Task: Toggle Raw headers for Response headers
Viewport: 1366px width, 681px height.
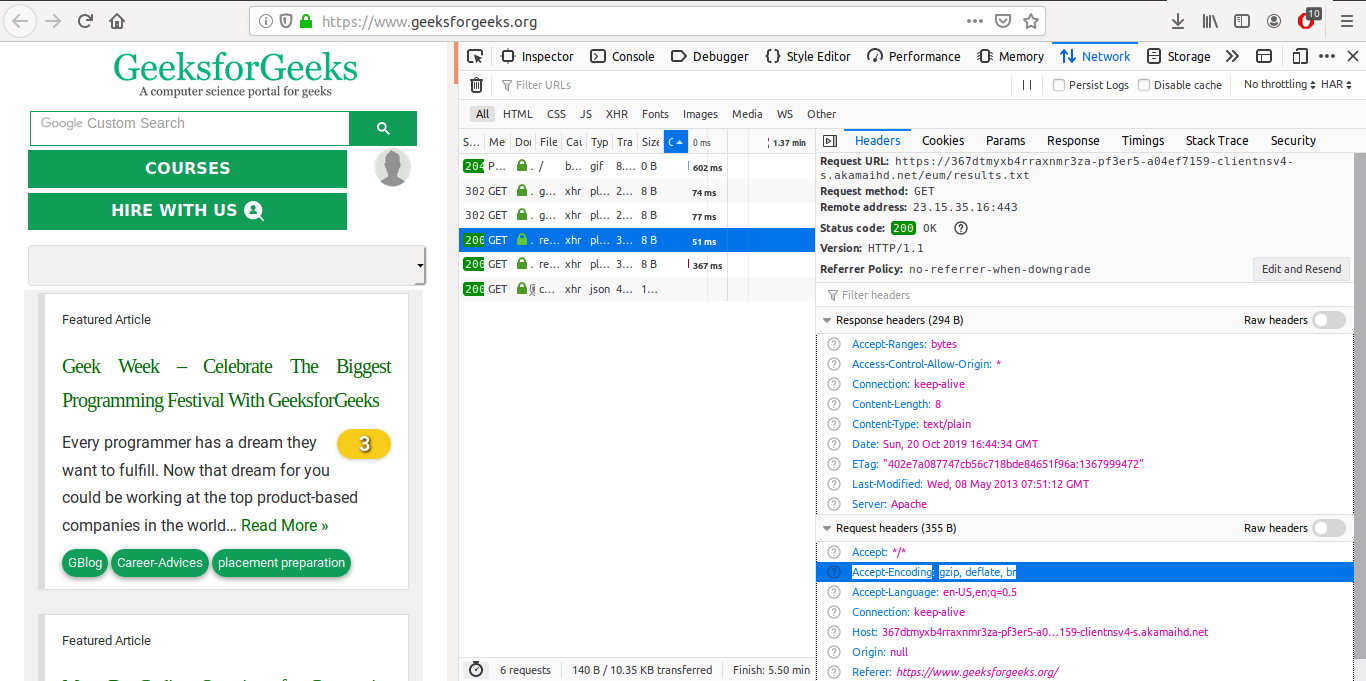Action: tap(1329, 320)
